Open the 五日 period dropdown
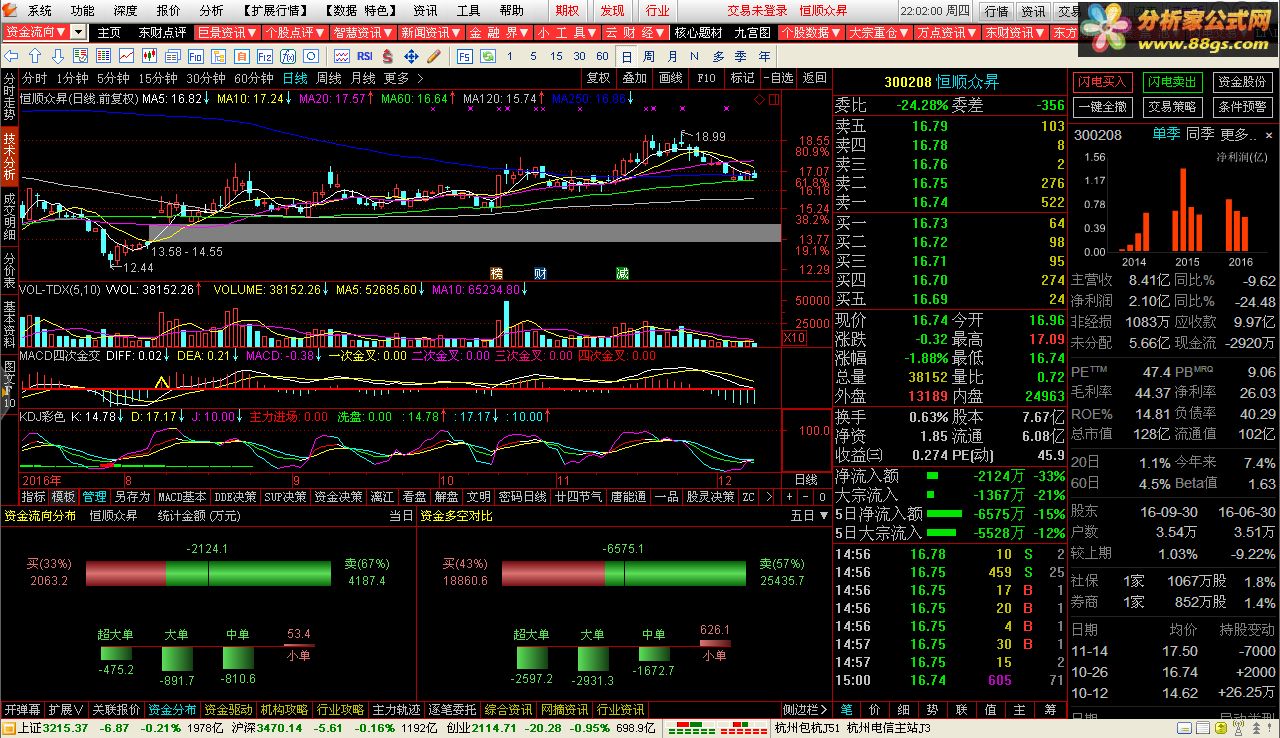This screenshot has width=1280, height=738. (808, 516)
